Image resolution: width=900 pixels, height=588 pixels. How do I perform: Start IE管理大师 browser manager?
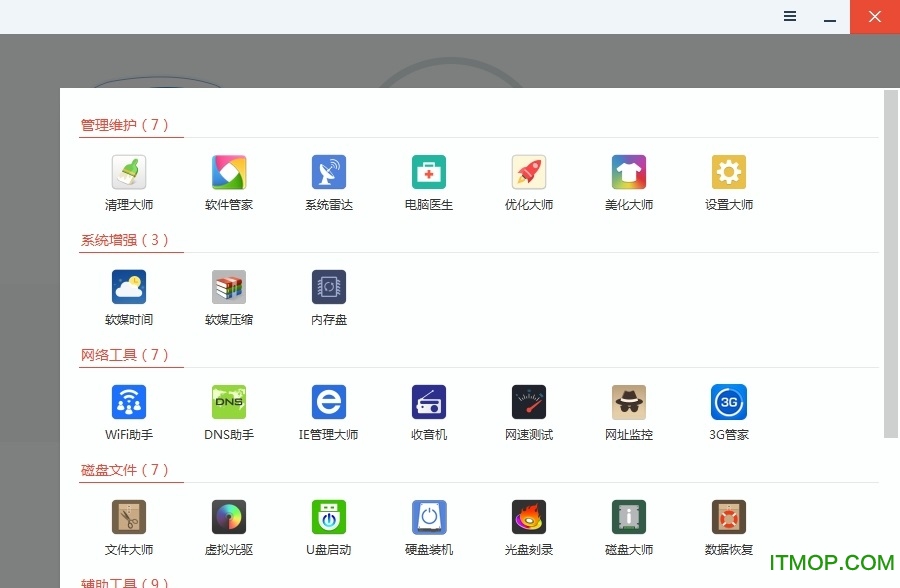pyautogui.click(x=328, y=410)
